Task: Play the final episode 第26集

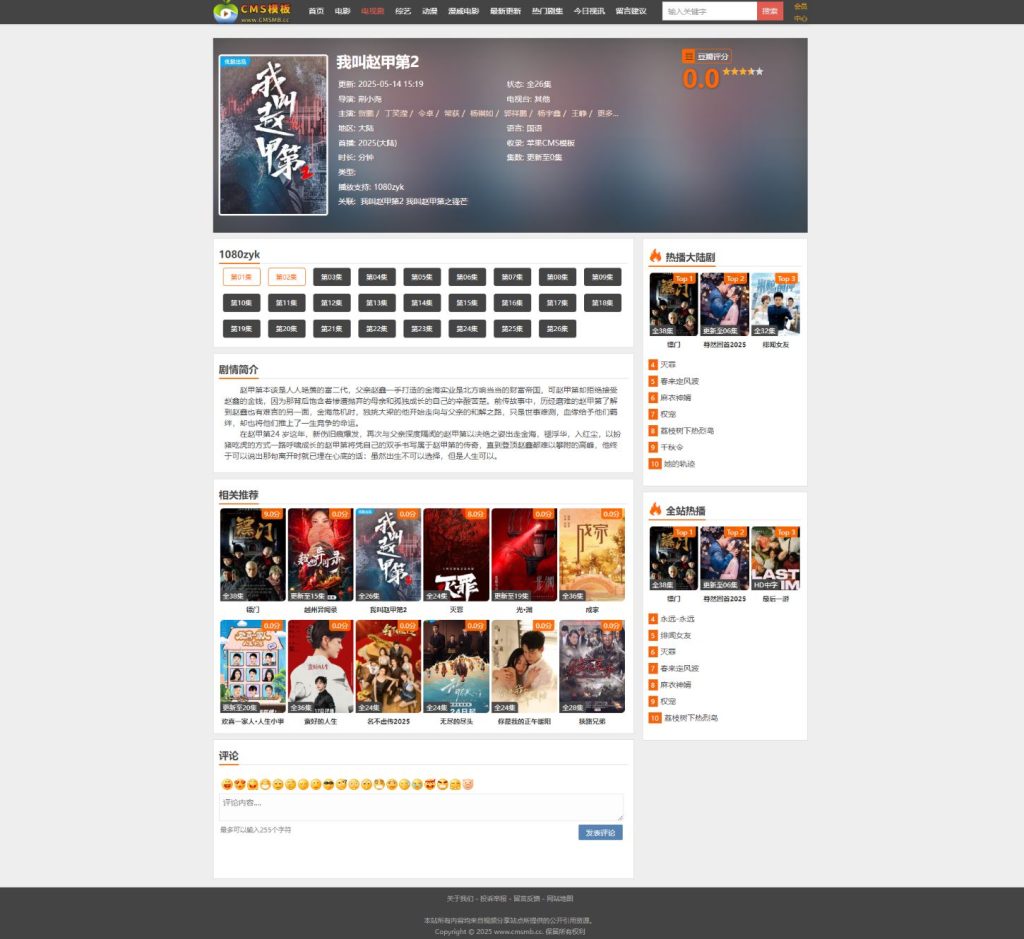Action: click(x=558, y=329)
